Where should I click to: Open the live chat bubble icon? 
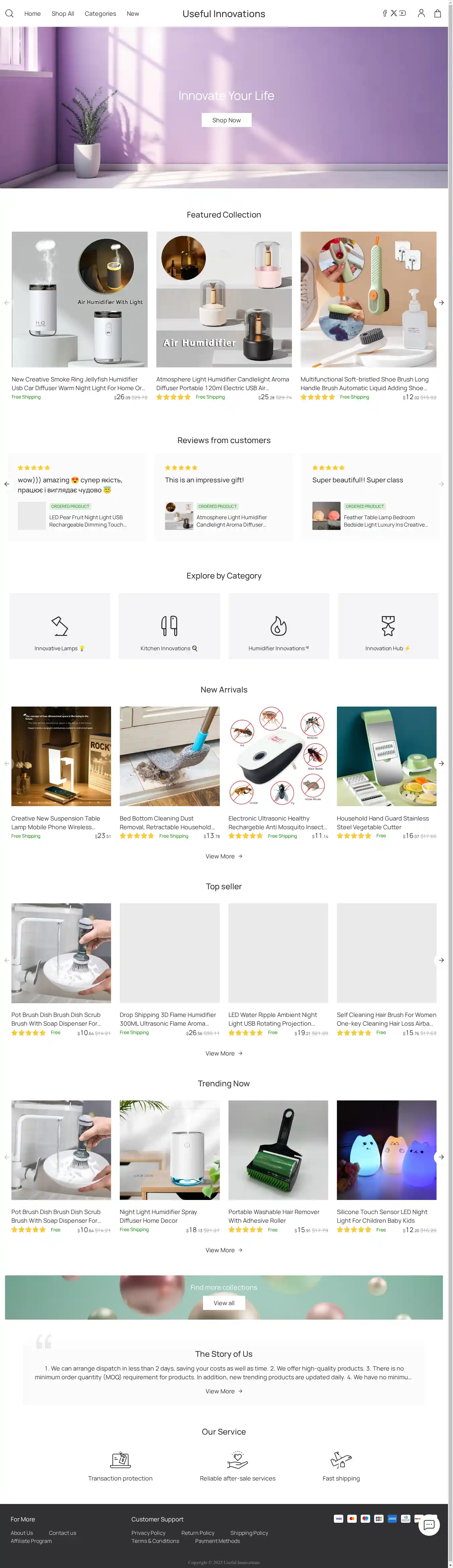pyautogui.click(x=429, y=1525)
